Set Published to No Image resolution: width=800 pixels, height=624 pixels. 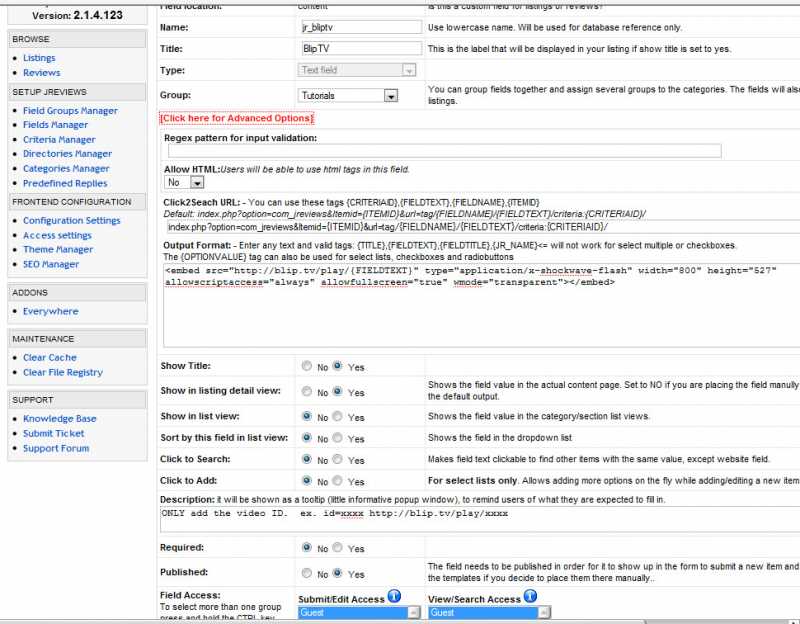click(307, 573)
